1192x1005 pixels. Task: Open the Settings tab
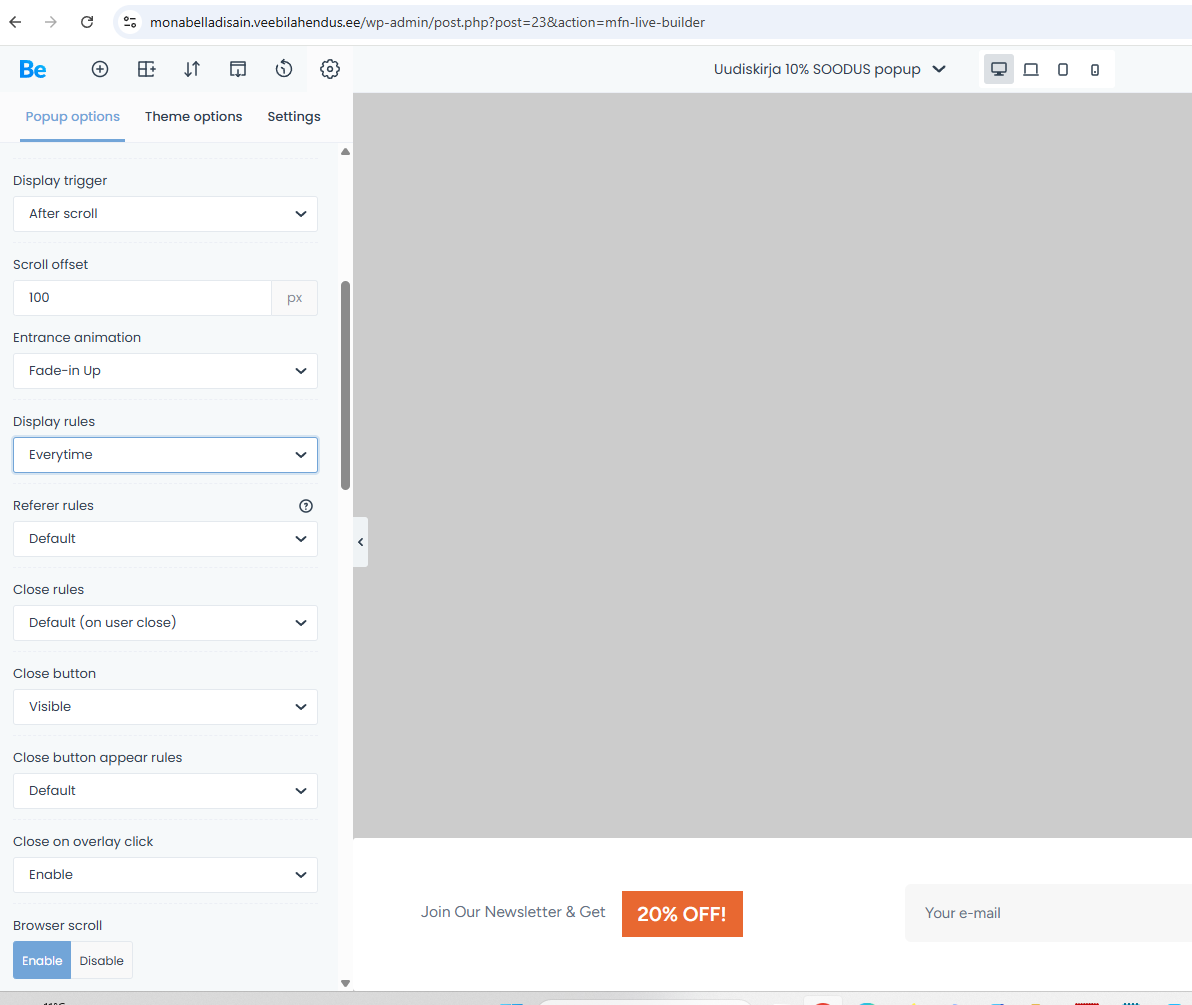(294, 117)
